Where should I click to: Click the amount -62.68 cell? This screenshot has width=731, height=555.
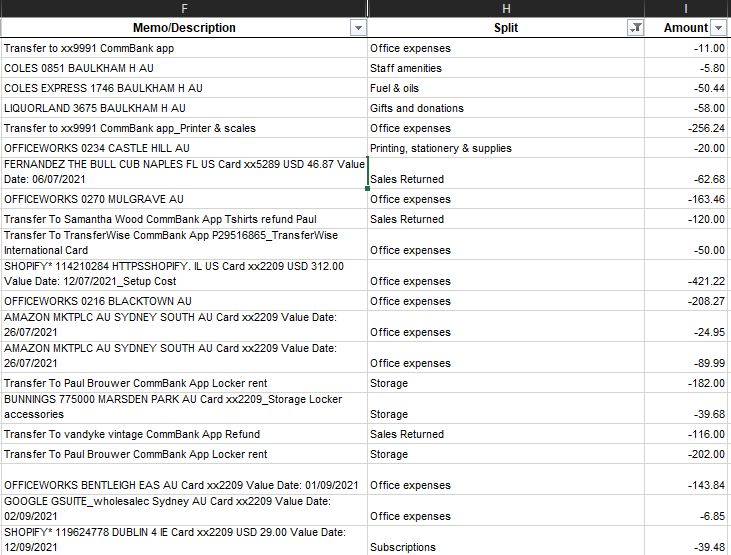pyautogui.click(x=686, y=173)
